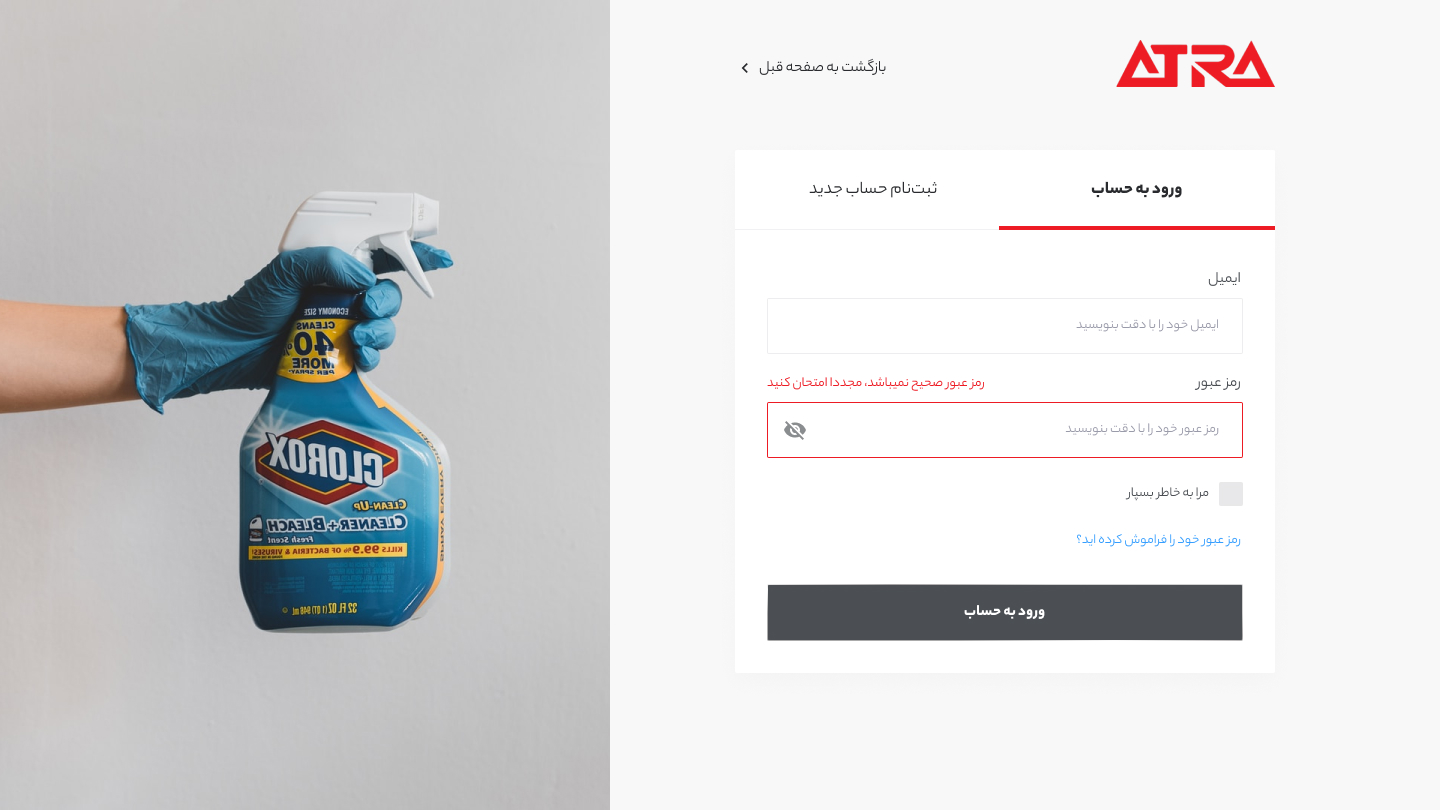This screenshot has width=1440, height=810.
Task: Go back via 'بازگشت به صفحه قبل' link
Action: point(822,67)
